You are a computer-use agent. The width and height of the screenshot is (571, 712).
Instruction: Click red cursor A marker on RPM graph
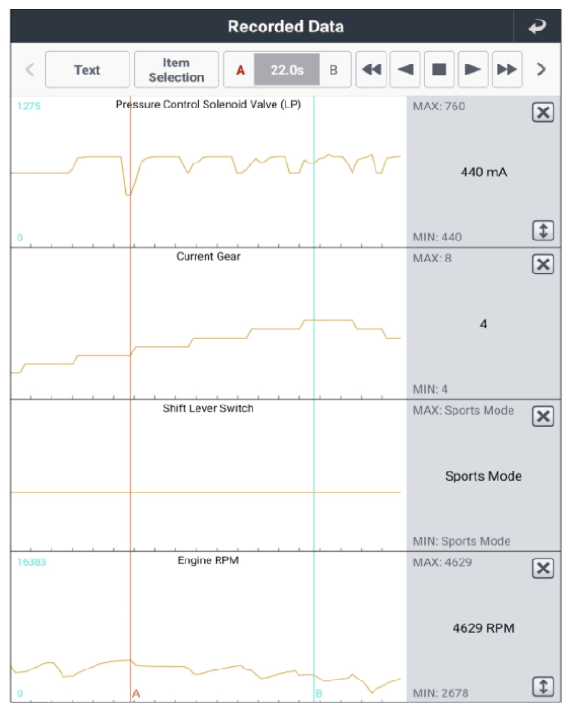click(x=136, y=693)
